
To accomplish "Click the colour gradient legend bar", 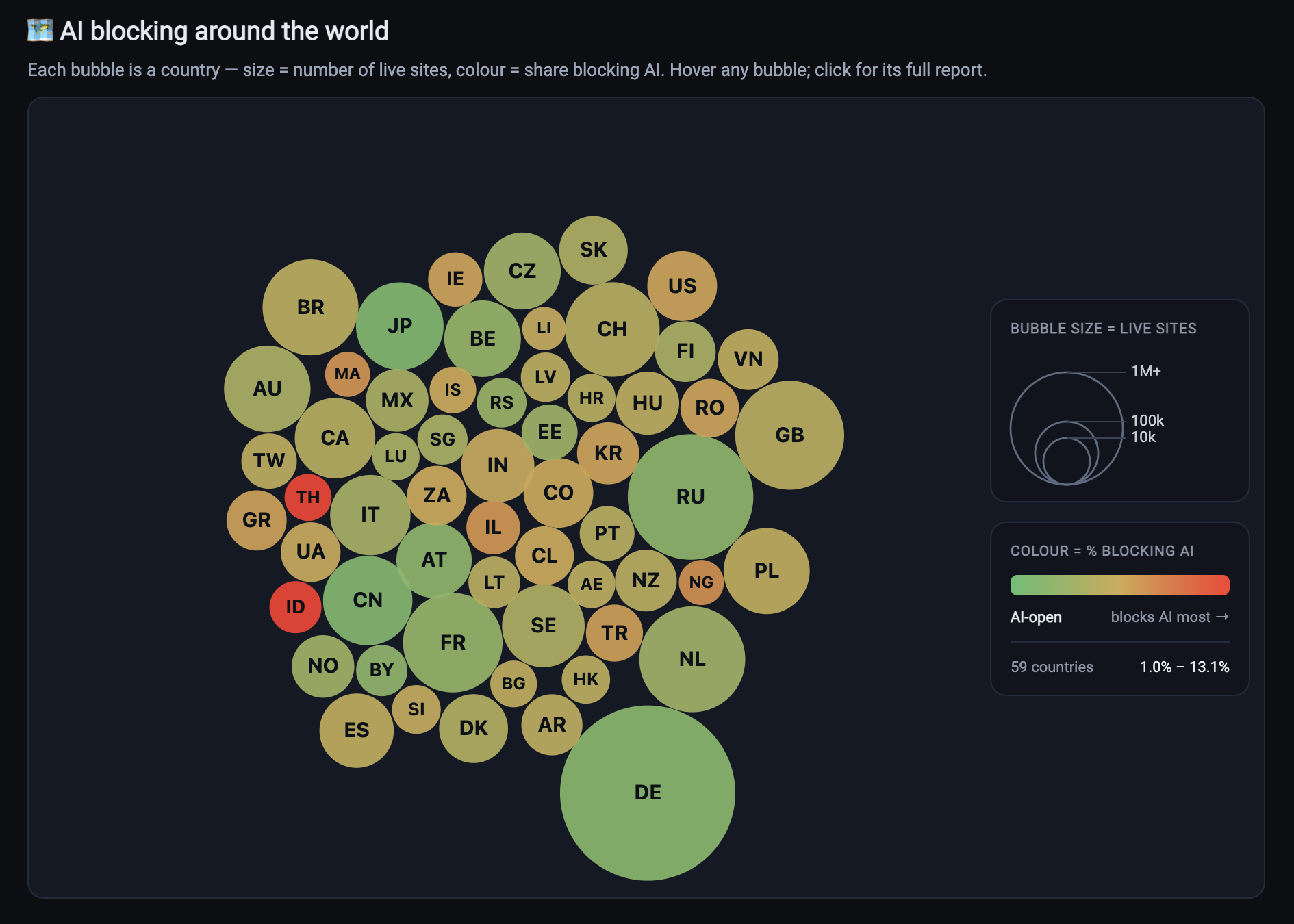I will (x=1119, y=585).
